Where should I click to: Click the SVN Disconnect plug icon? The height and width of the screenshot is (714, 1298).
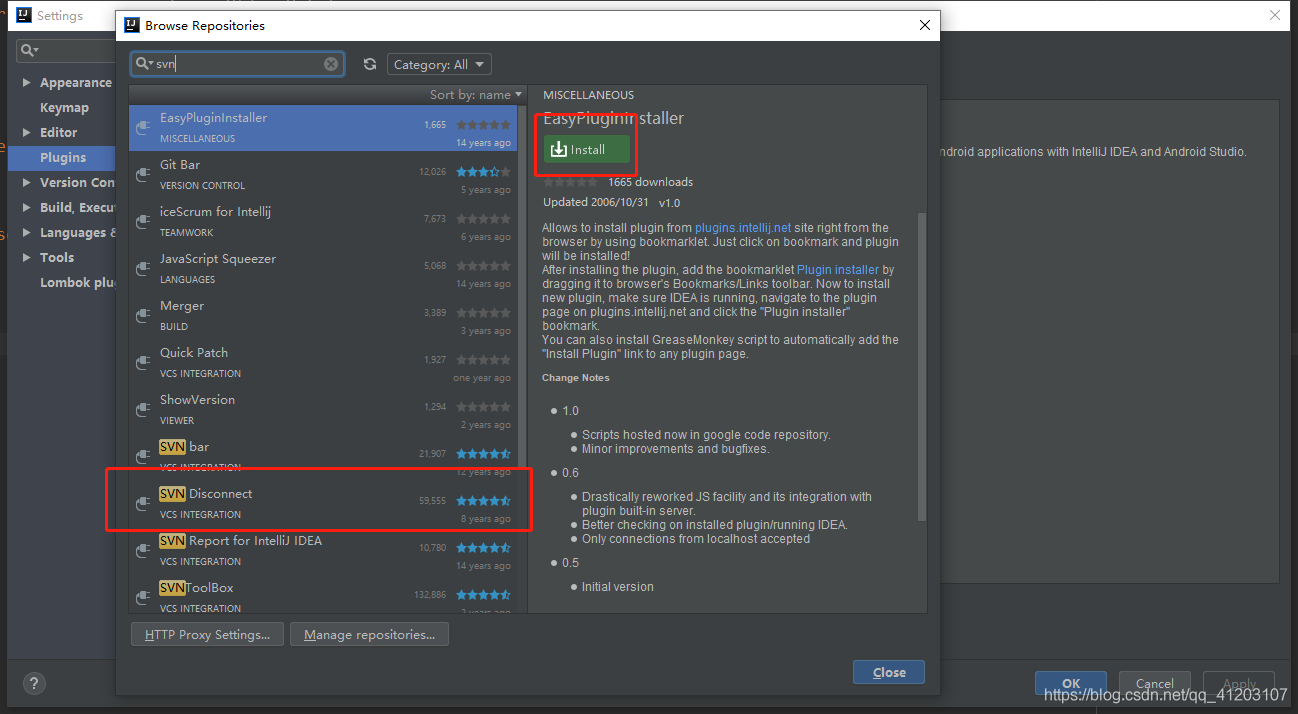click(143, 504)
